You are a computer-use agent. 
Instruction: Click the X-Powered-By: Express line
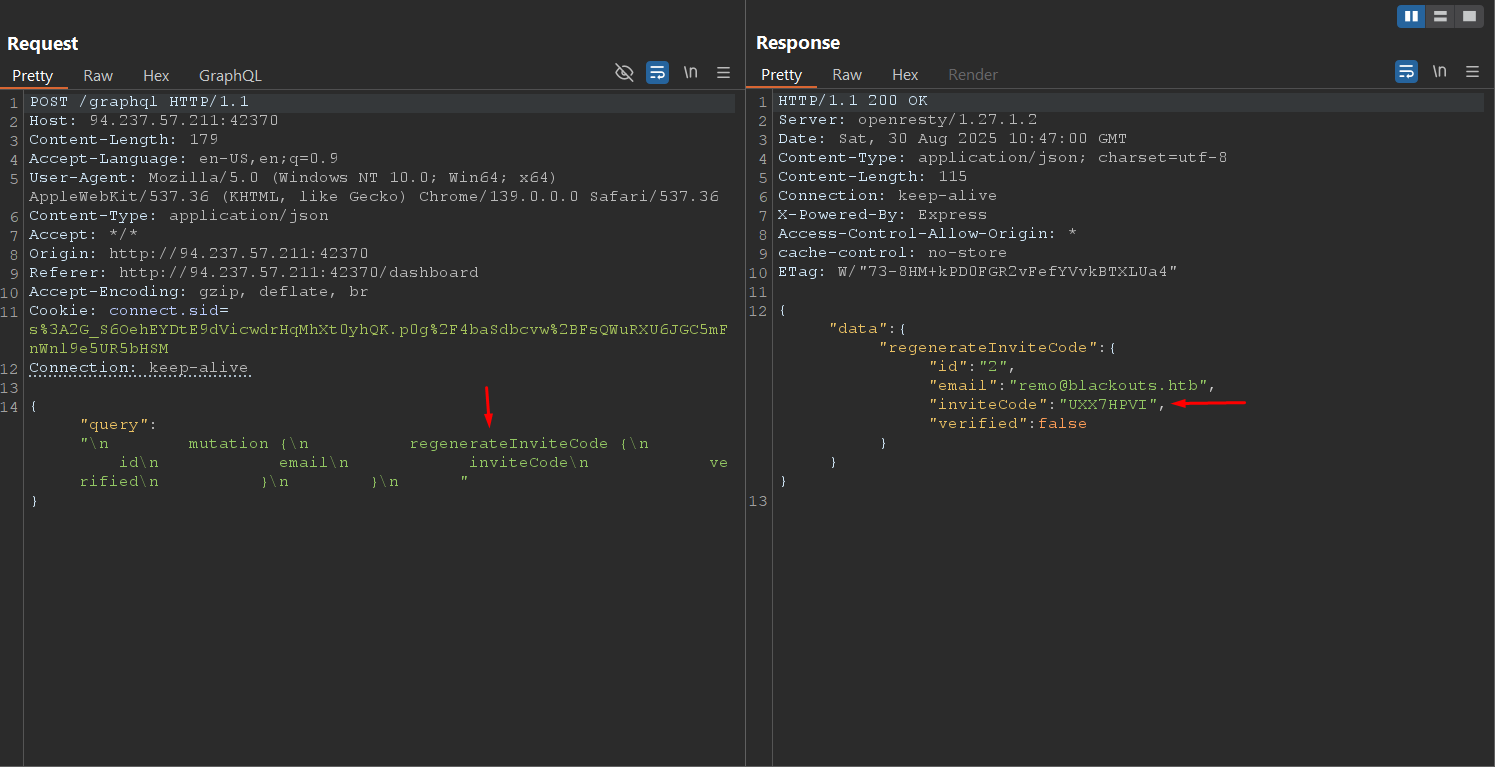[x=883, y=215]
